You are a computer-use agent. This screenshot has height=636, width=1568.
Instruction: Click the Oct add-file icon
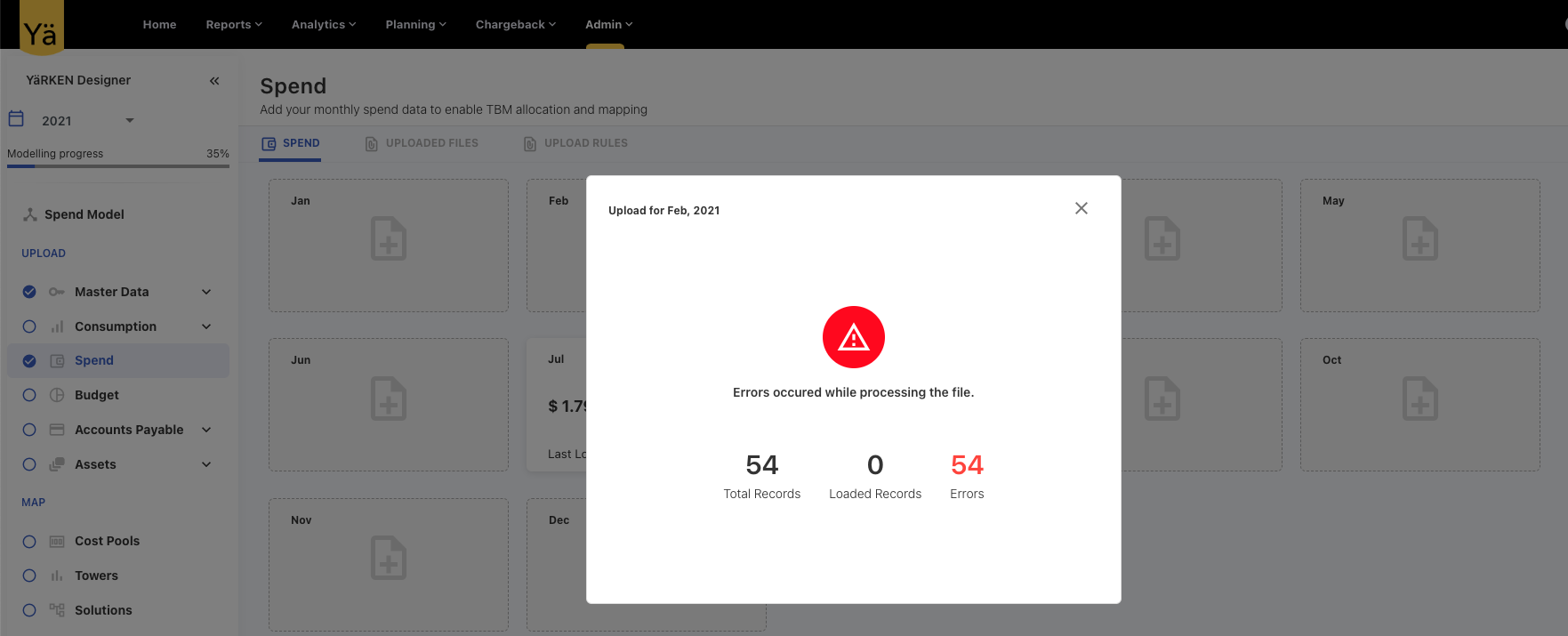click(1419, 399)
